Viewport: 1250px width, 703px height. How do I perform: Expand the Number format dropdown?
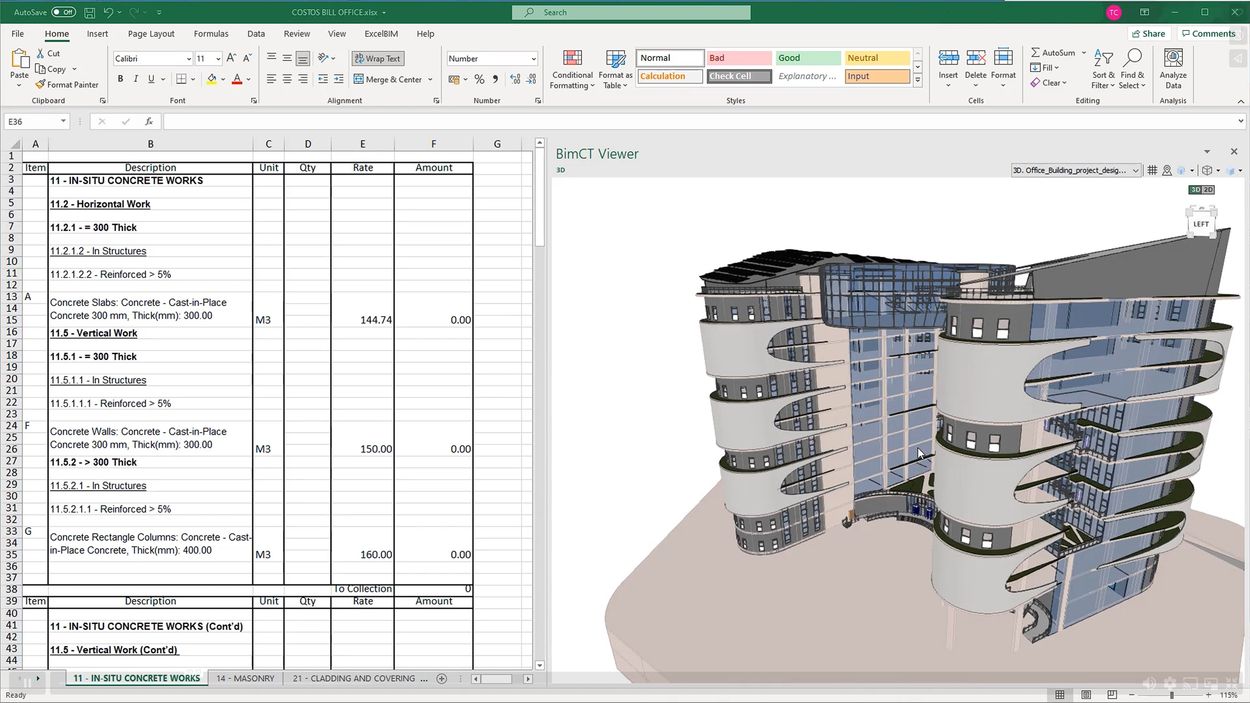(x=533, y=59)
